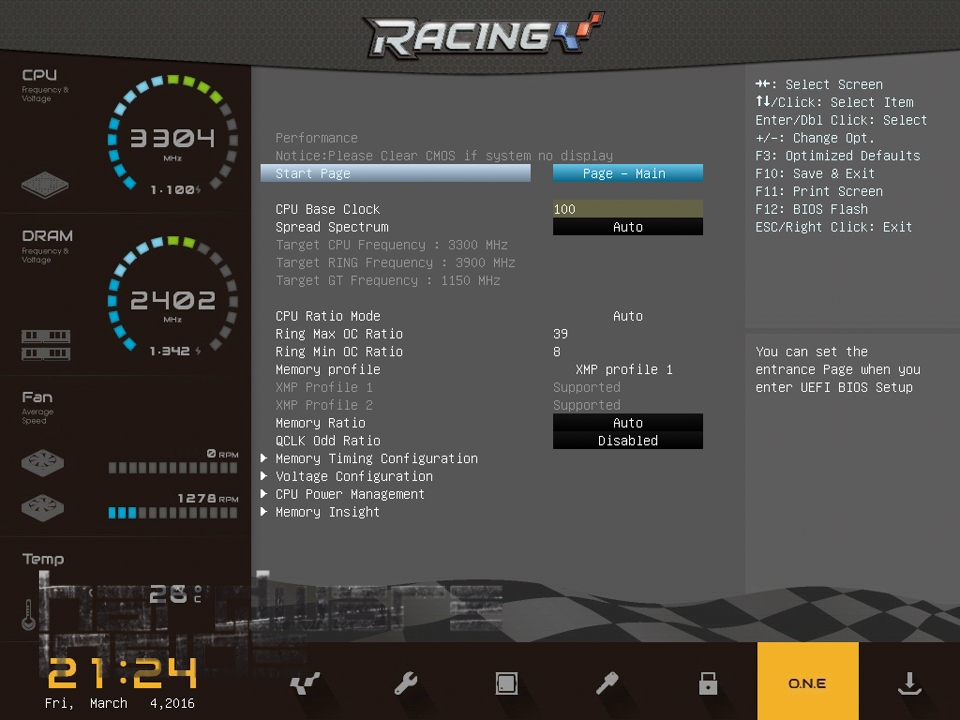Open the Memory profile XMP profile 1 value
The width and height of the screenshot is (960, 720).
(624, 369)
